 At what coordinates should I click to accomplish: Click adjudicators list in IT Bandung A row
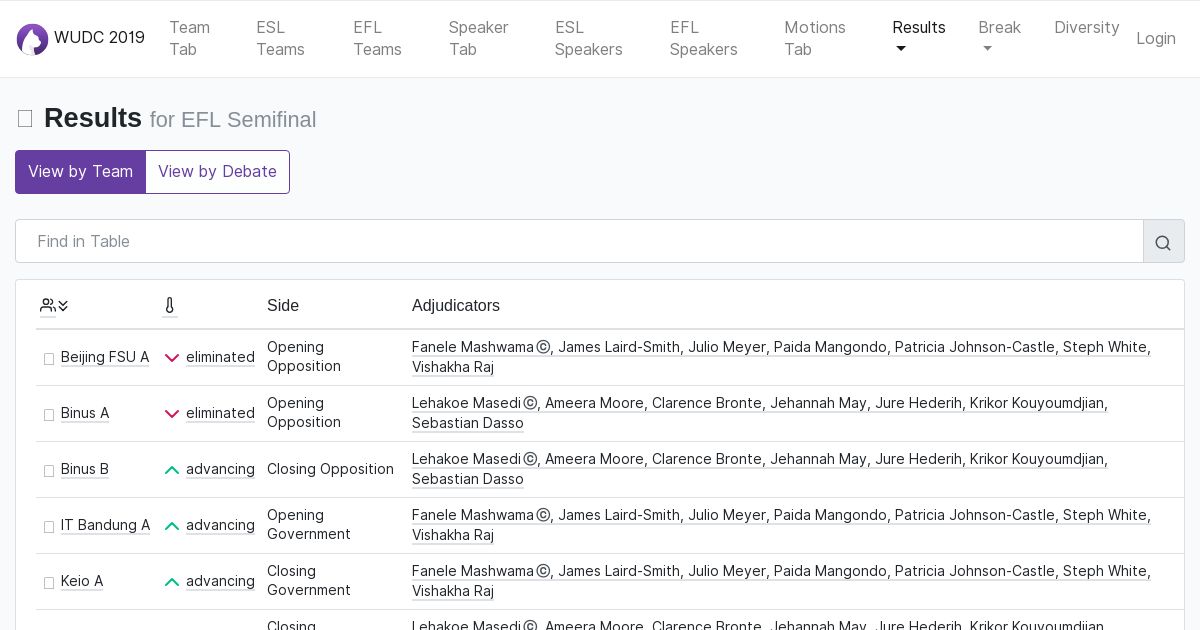(x=781, y=525)
